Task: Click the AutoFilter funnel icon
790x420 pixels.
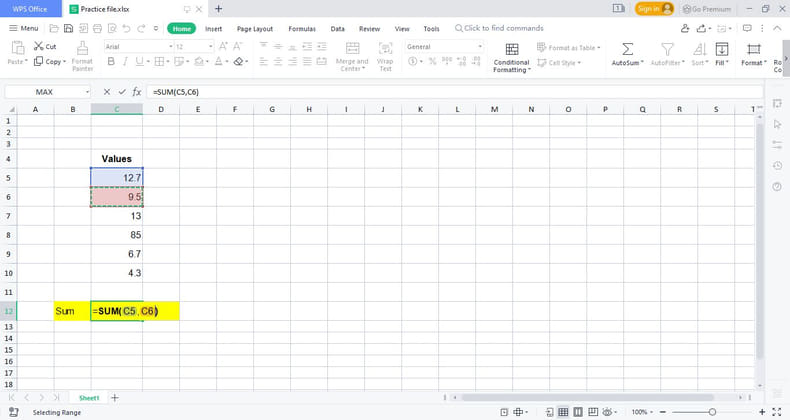Action: (x=667, y=49)
